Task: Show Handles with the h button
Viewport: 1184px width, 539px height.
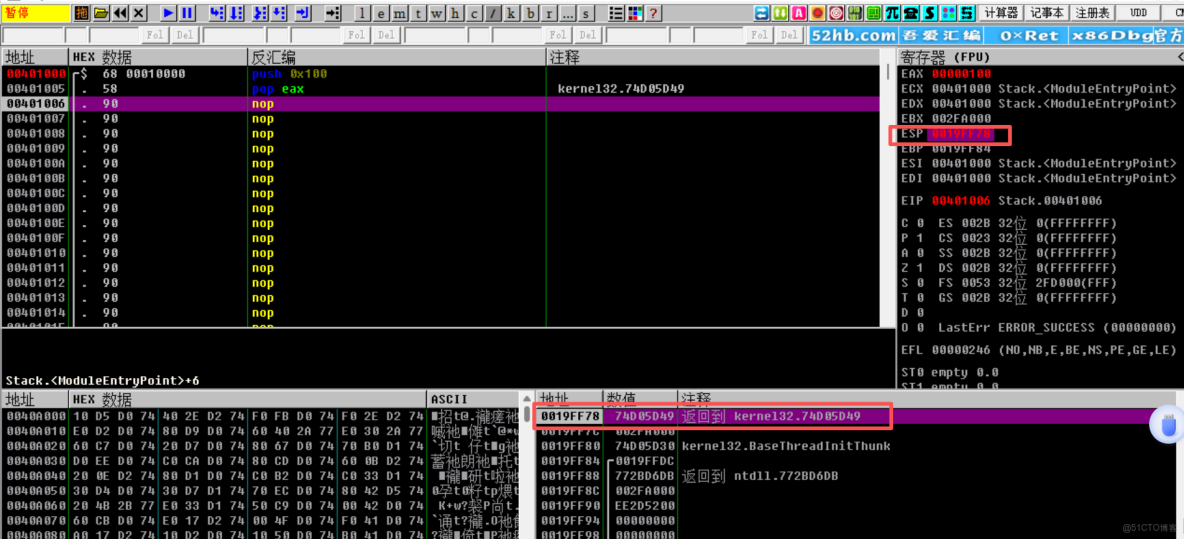Action: coord(455,14)
